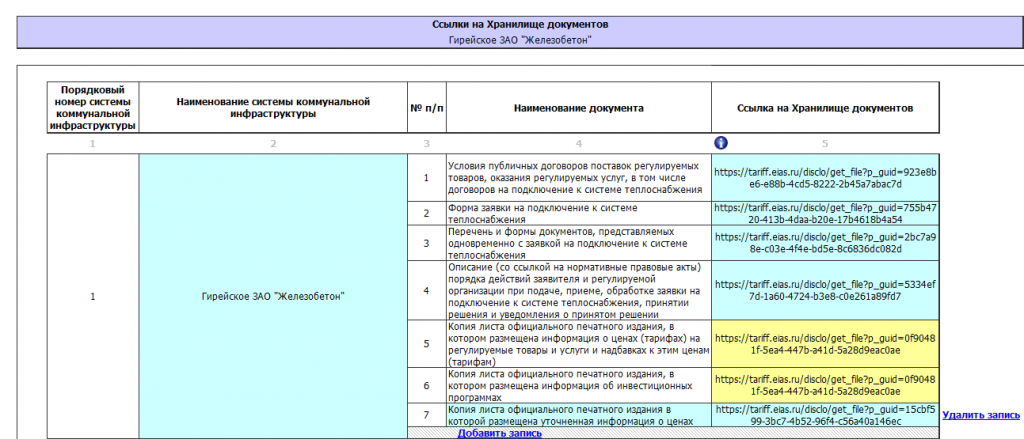Click row number 3 in № п/п column
Screen dimensions: 1024x439
pos(426,243)
